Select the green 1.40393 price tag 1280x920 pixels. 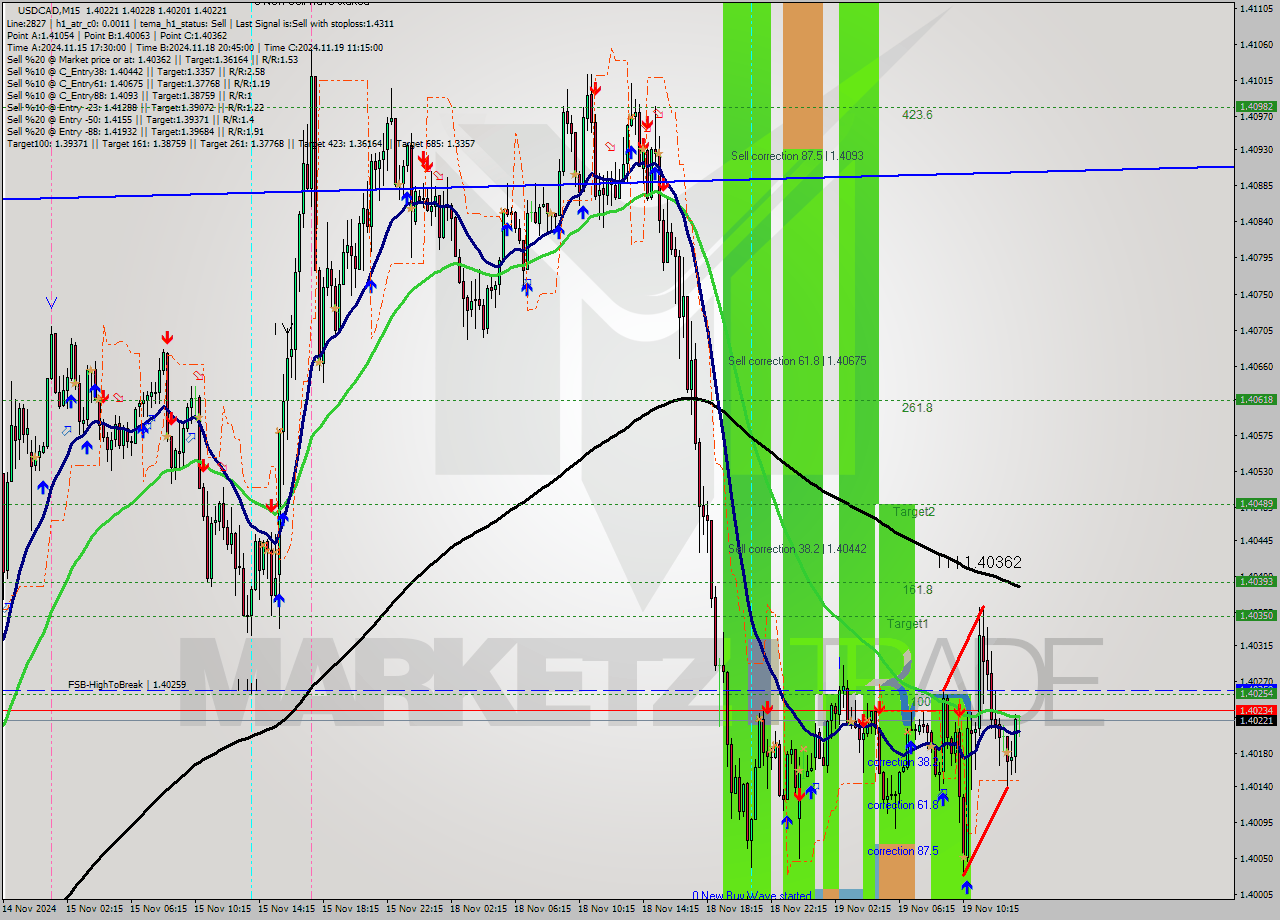pyautogui.click(x=1256, y=581)
